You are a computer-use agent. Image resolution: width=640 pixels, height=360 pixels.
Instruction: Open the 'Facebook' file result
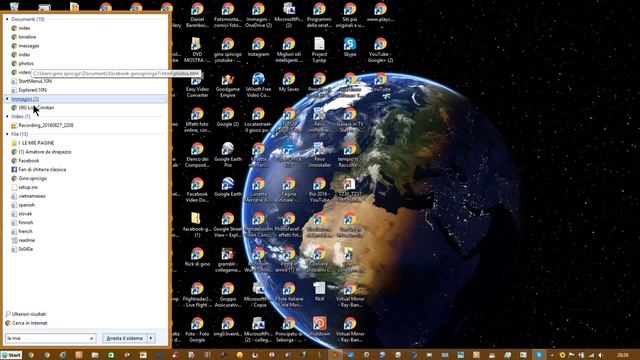click(x=29, y=160)
